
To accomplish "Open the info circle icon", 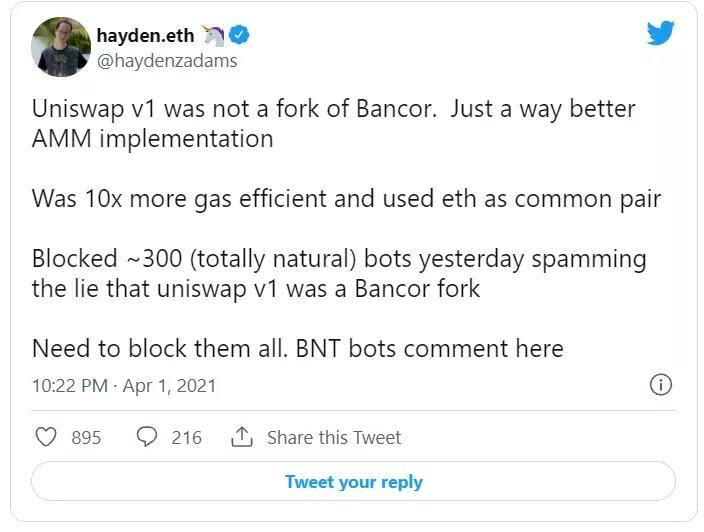I will tap(660, 385).
